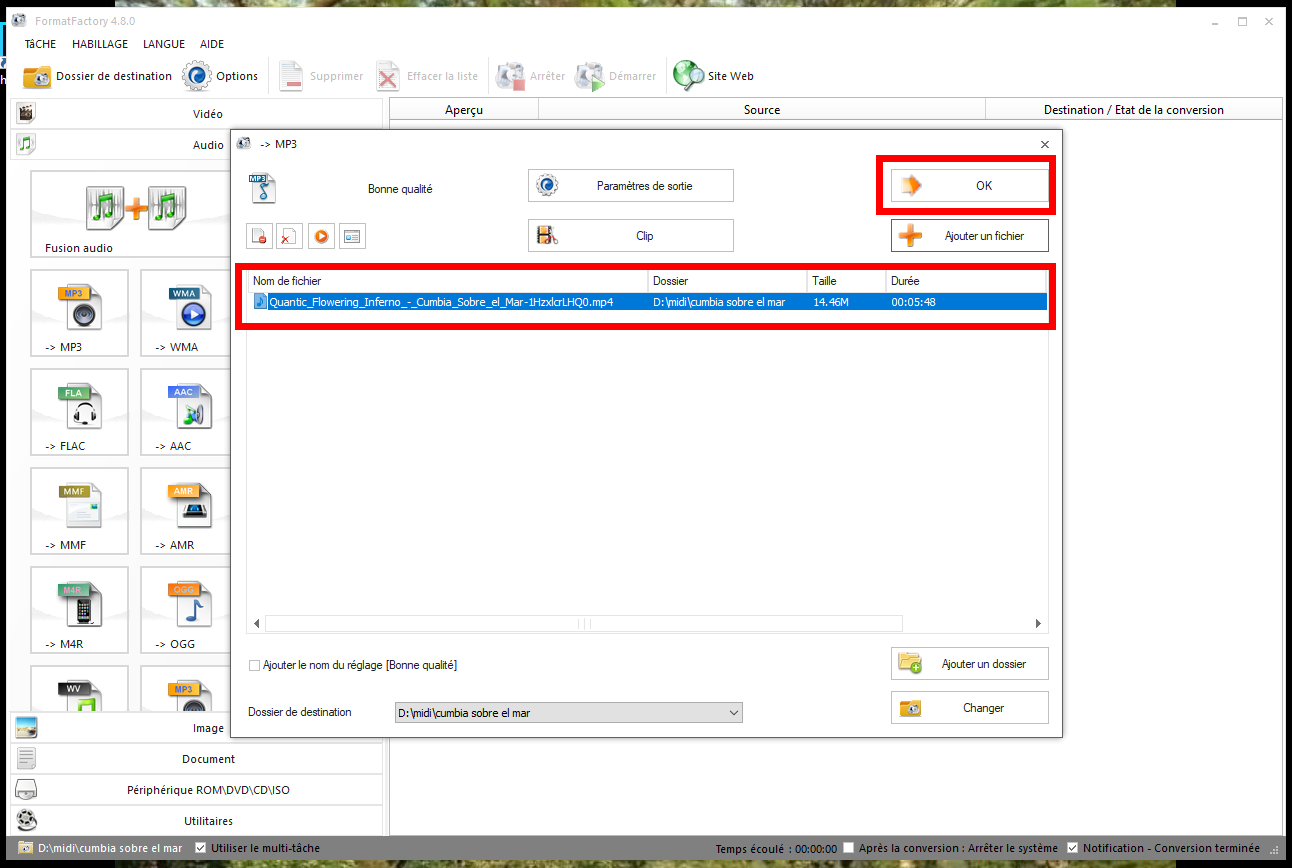1292x868 pixels.
Task: Expand the Image category panel
Action: (197, 728)
